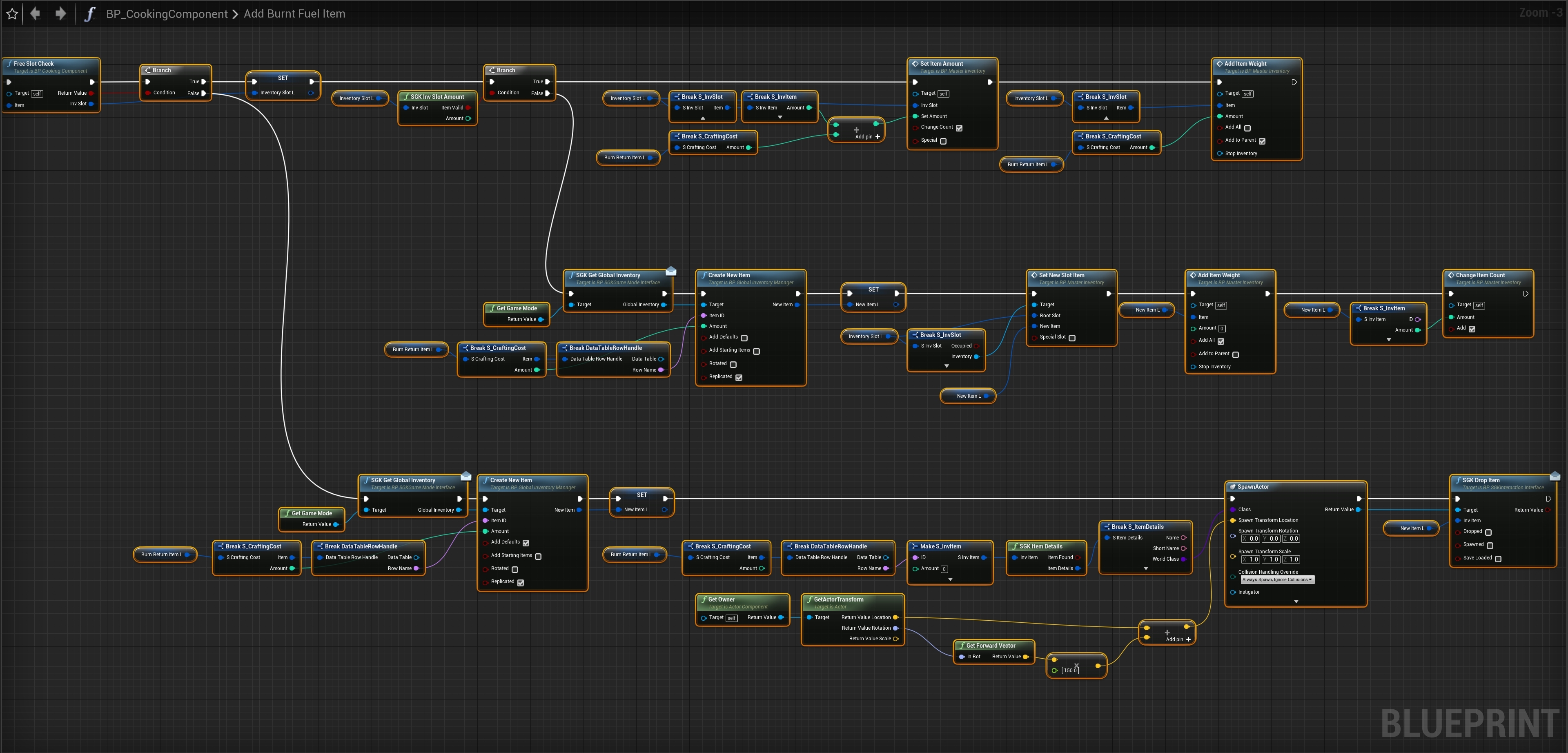This screenshot has width=1568, height=753.
Task: Click the SpawnActor node title
Action: tap(1253, 487)
